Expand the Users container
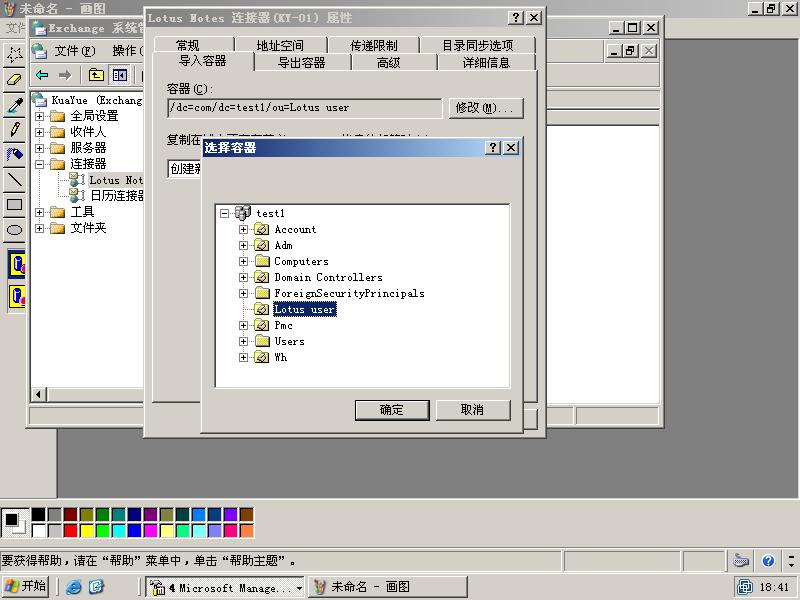 coord(243,341)
